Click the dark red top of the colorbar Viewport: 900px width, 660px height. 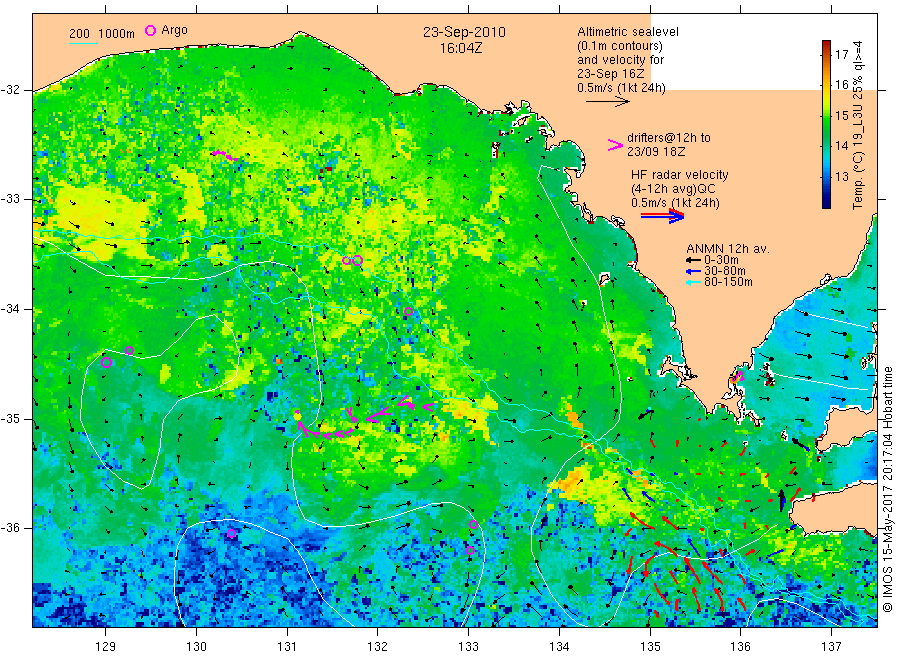click(826, 44)
